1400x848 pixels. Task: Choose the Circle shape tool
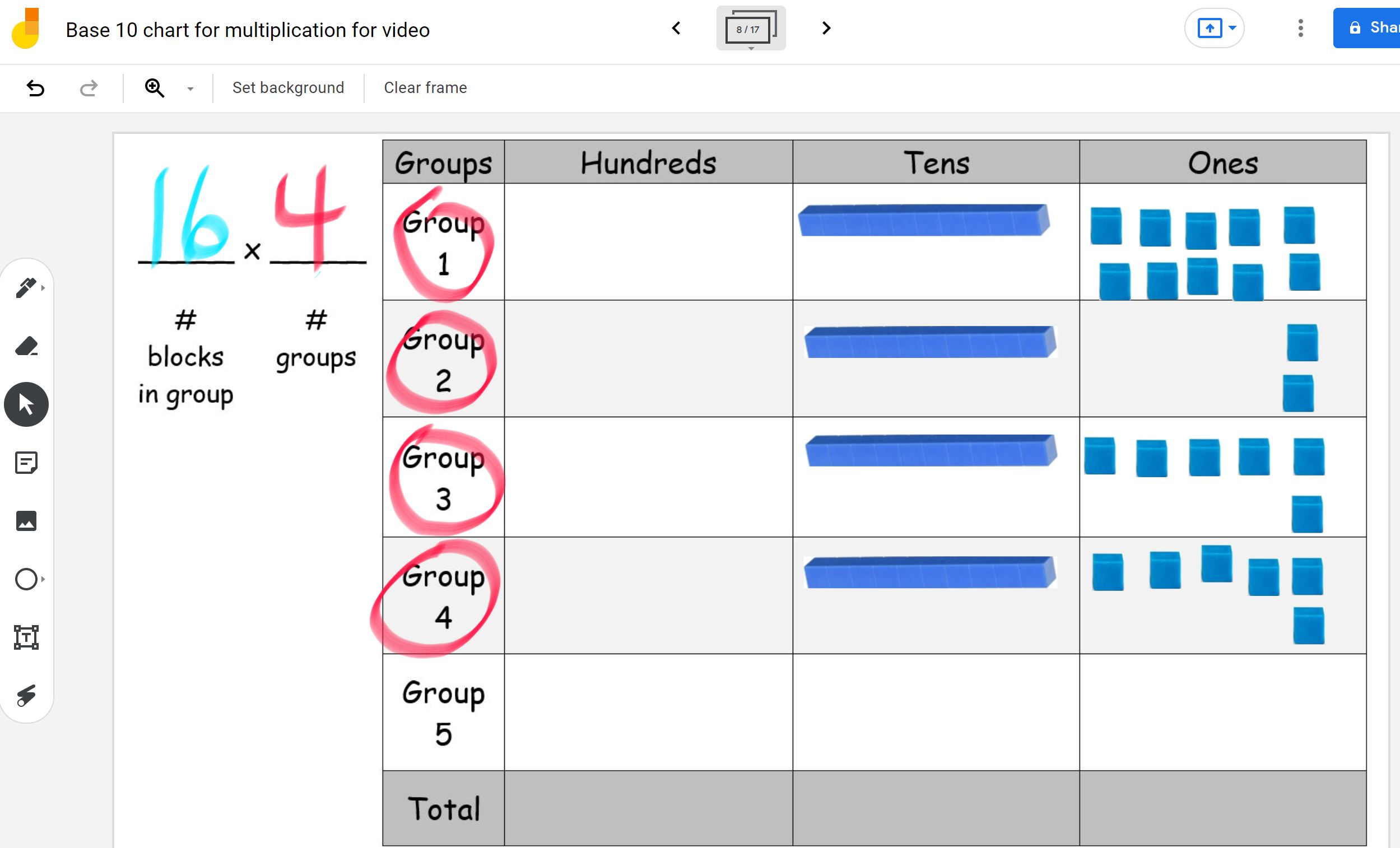(x=26, y=579)
